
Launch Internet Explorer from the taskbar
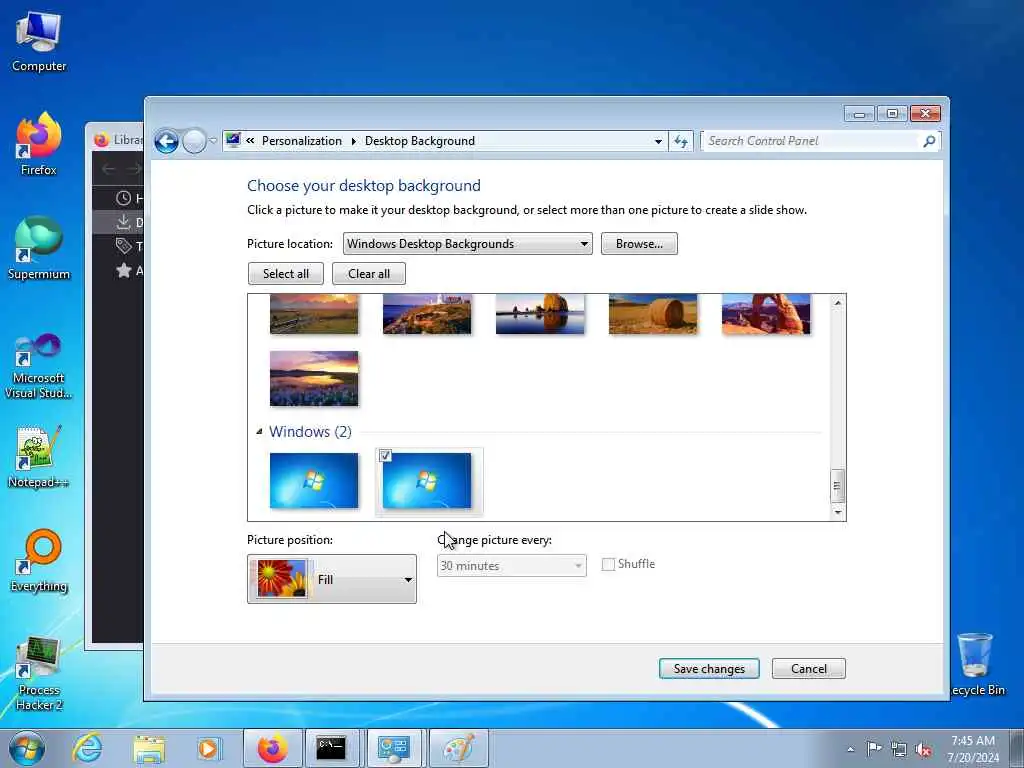coord(87,748)
